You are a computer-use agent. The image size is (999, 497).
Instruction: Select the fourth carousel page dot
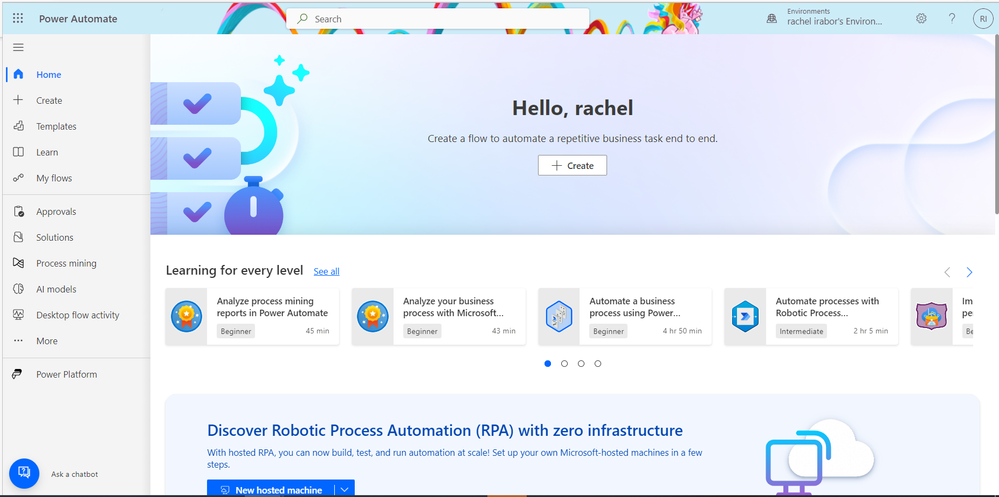click(598, 363)
